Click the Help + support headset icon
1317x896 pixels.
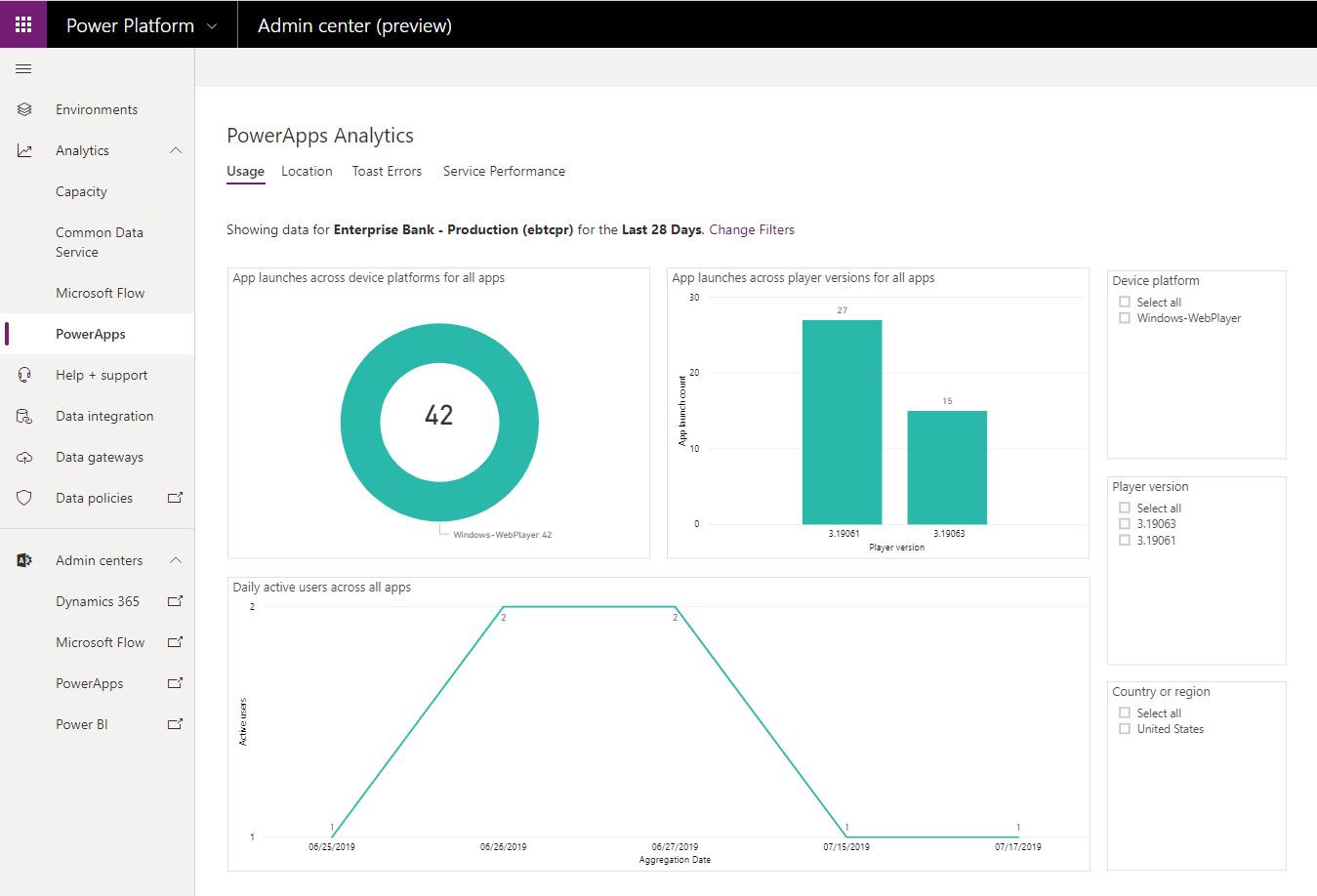(x=24, y=375)
